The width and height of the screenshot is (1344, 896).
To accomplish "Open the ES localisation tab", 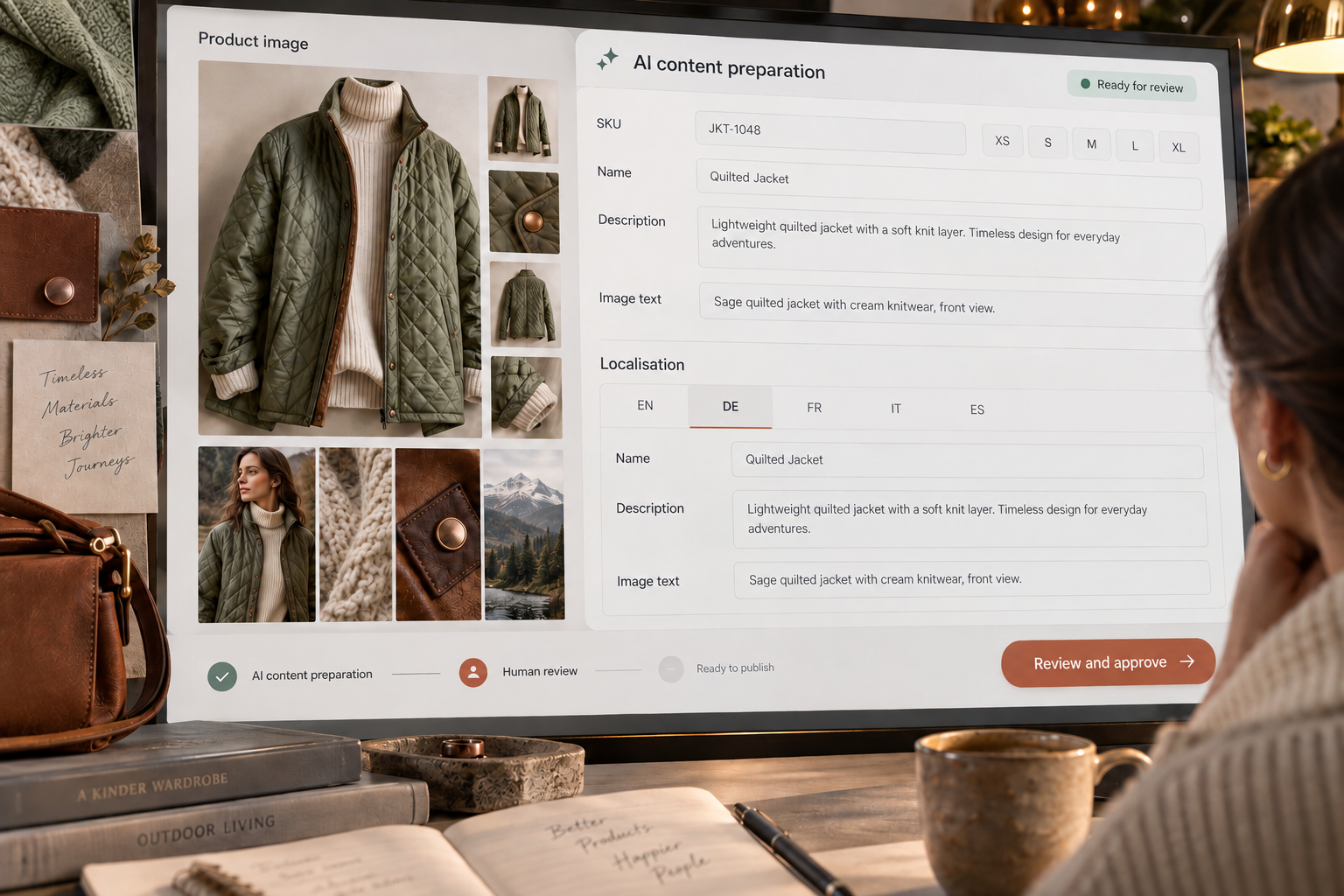I will pyautogui.click(x=977, y=409).
